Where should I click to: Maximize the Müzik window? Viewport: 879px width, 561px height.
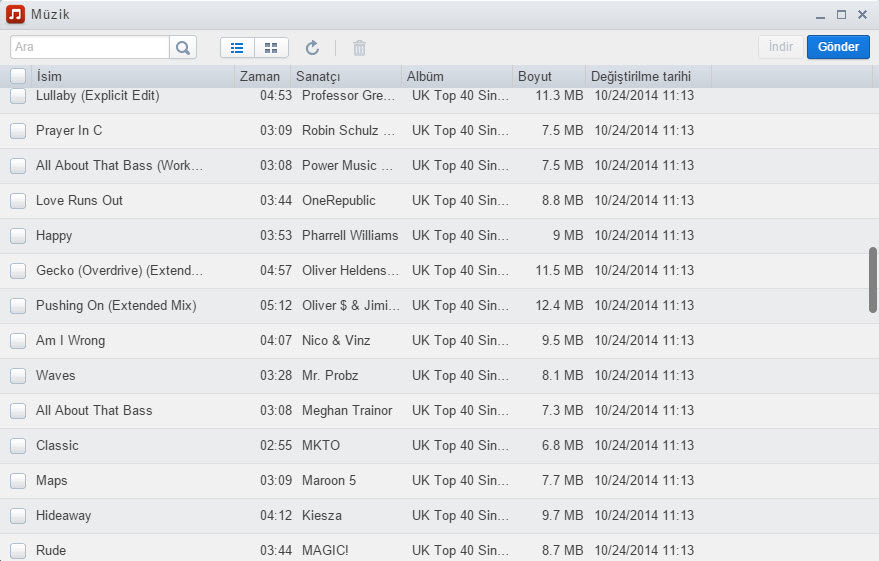click(x=841, y=15)
